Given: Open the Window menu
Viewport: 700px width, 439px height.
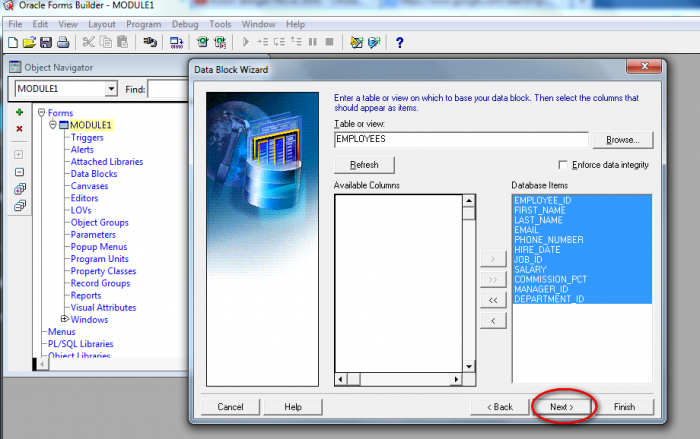Looking at the screenshot, I should pos(258,24).
